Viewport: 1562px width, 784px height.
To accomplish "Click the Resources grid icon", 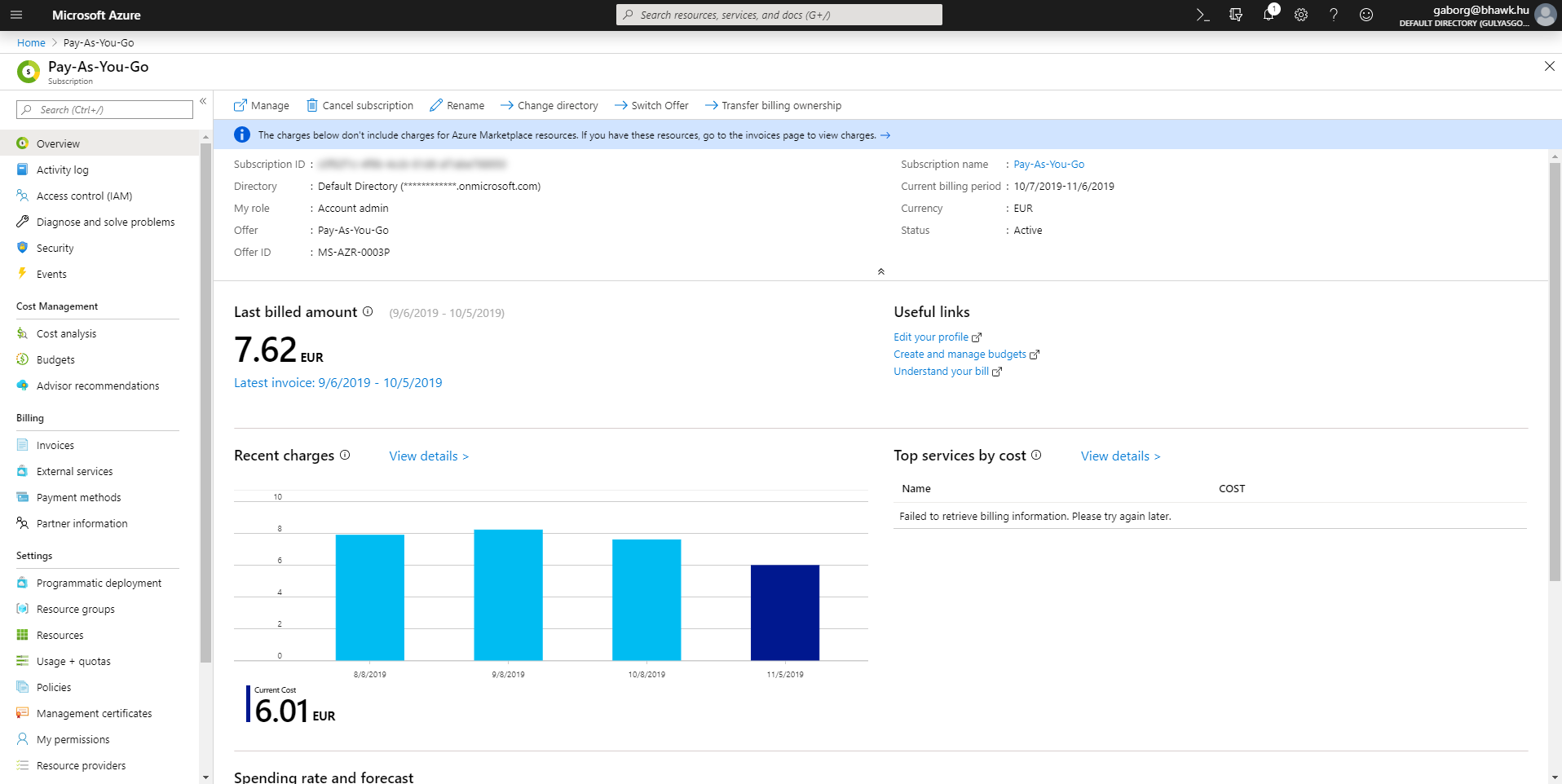I will (22, 635).
